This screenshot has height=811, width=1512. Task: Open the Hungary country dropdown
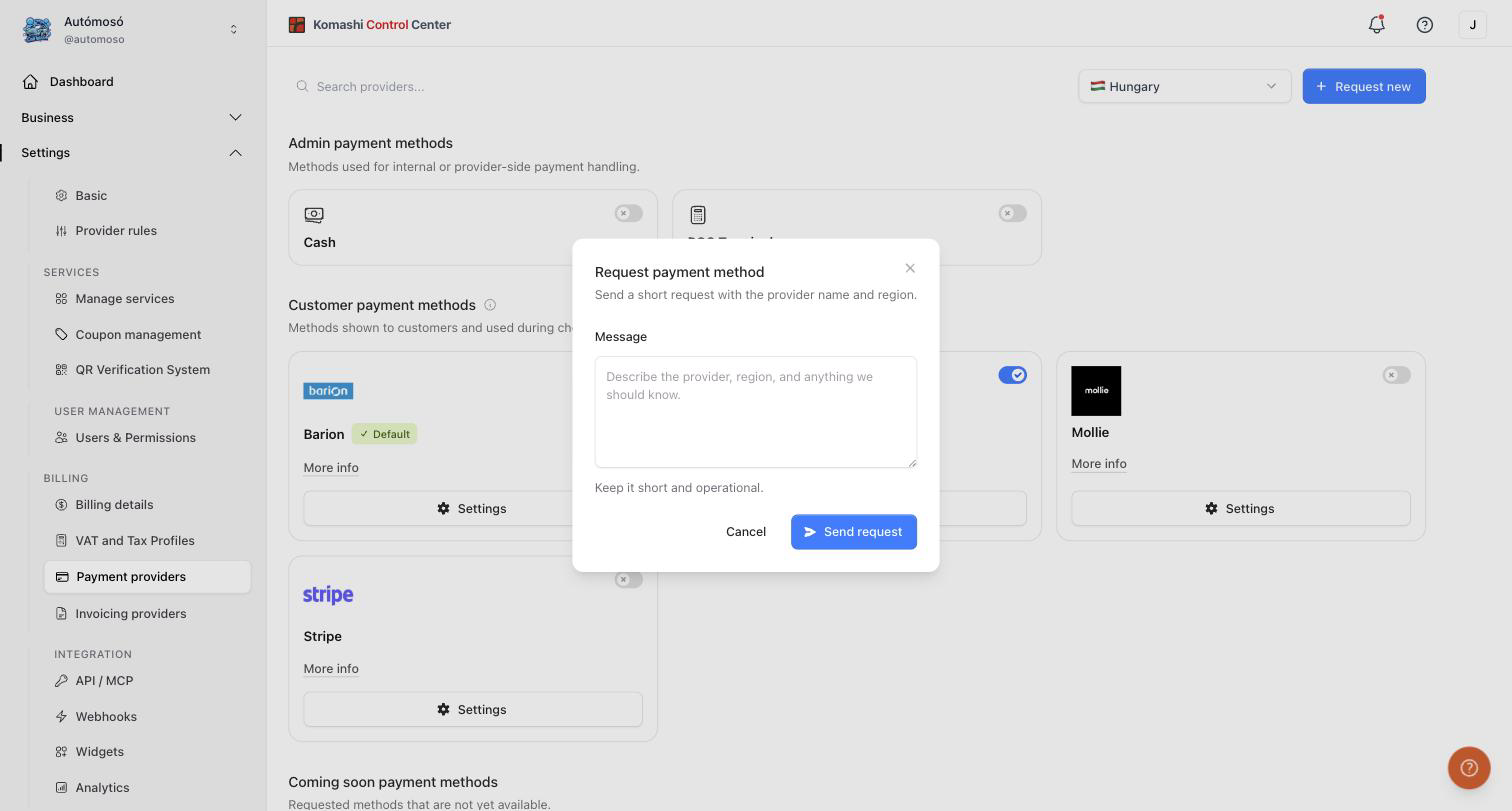point(1184,86)
